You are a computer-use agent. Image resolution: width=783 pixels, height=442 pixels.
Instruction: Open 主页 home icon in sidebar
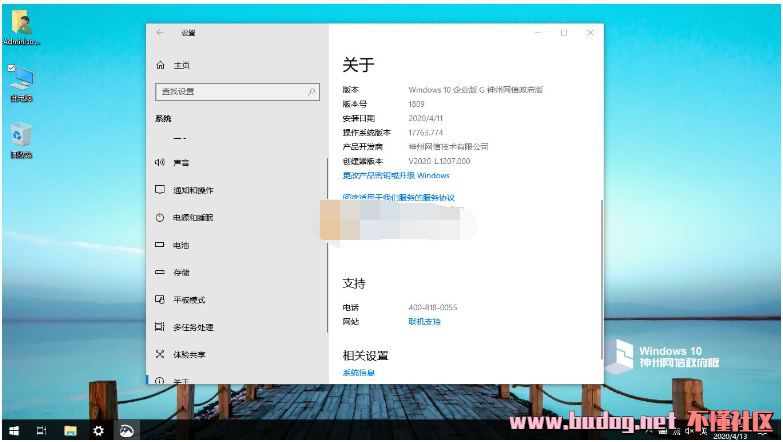point(160,65)
